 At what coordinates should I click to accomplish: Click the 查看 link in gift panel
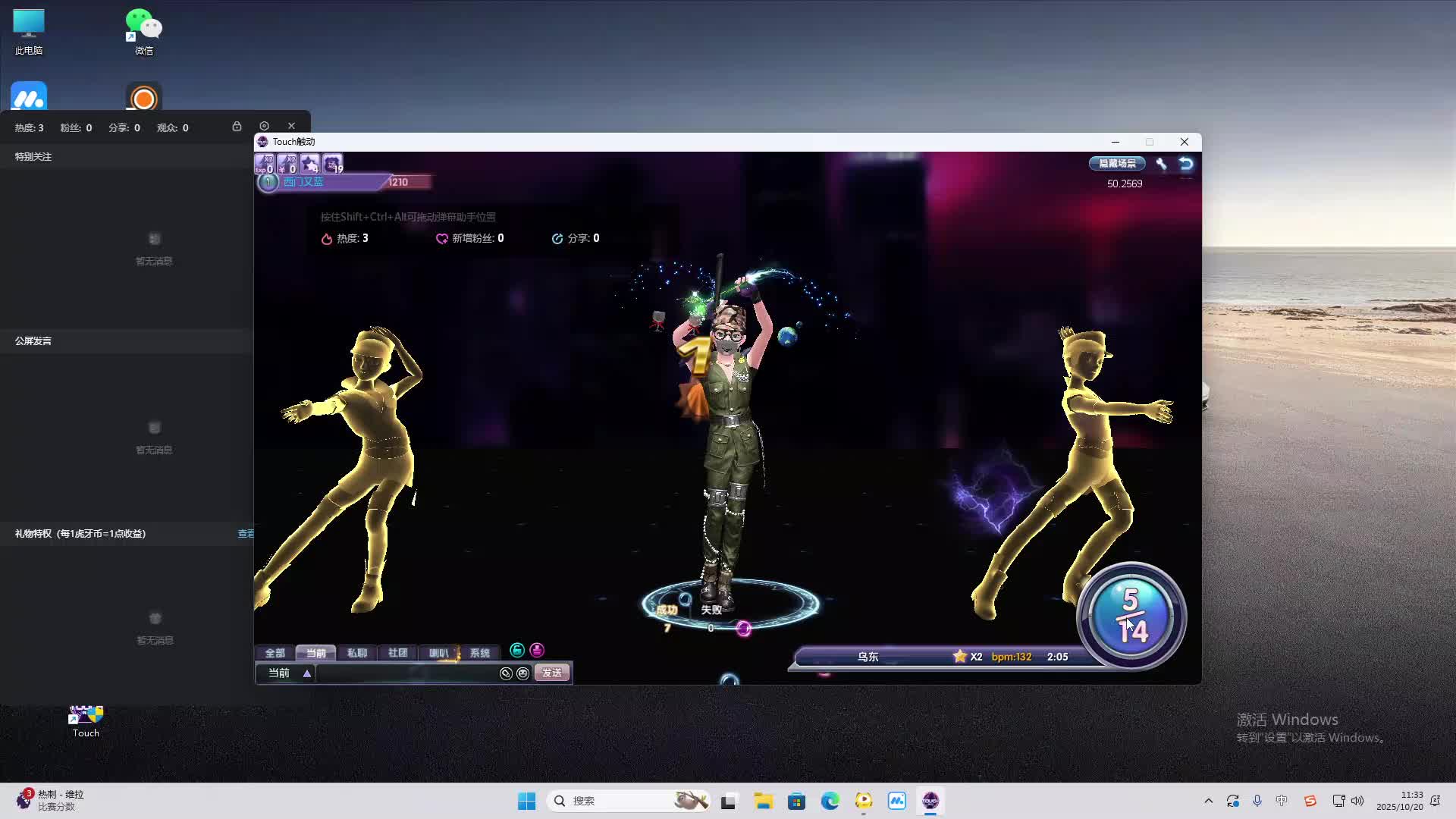tap(246, 534)
